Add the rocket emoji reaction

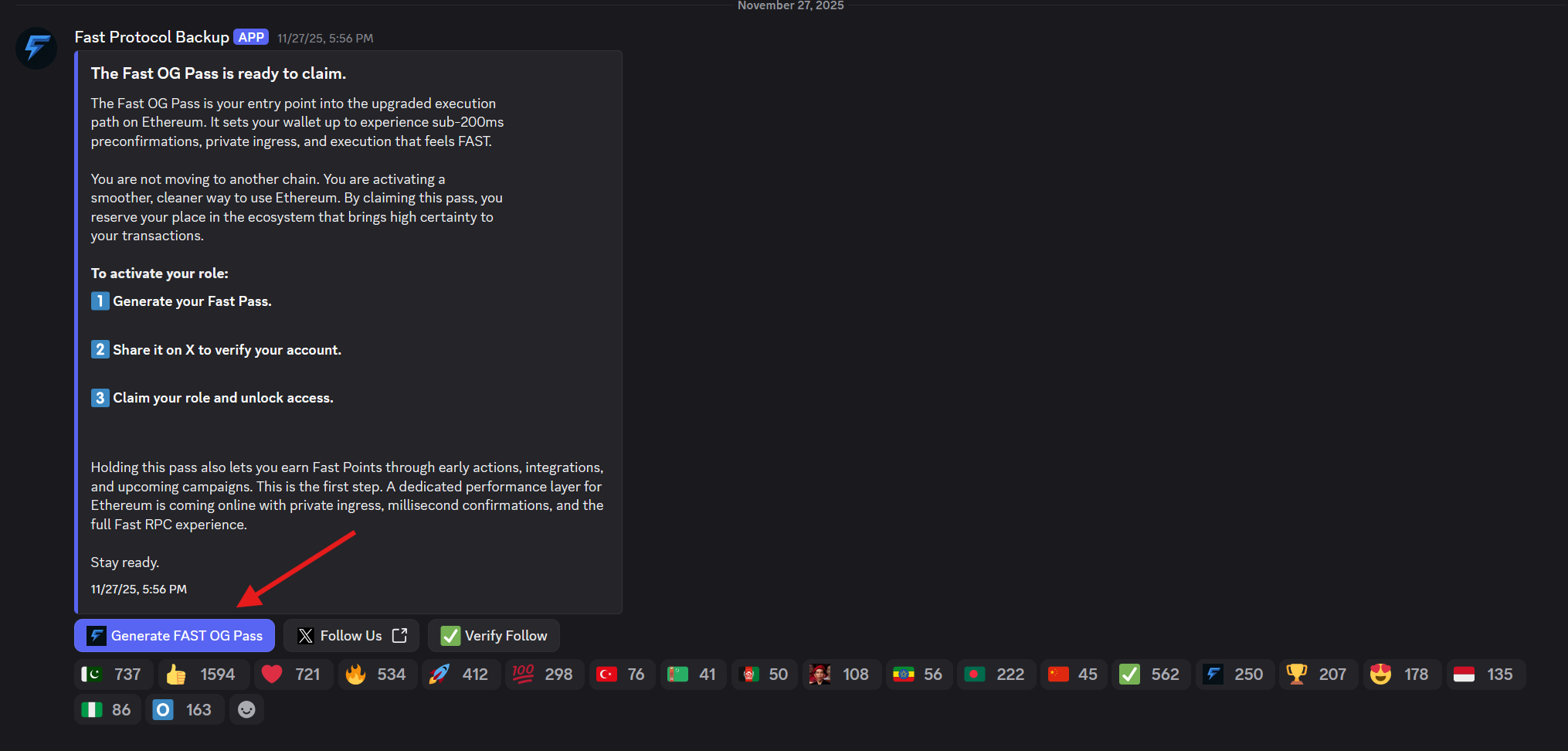[x=460, y=675]
